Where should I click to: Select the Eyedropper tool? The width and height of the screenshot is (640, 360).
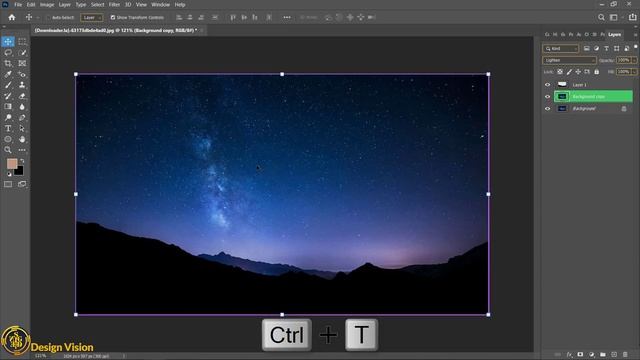point(8,74)
